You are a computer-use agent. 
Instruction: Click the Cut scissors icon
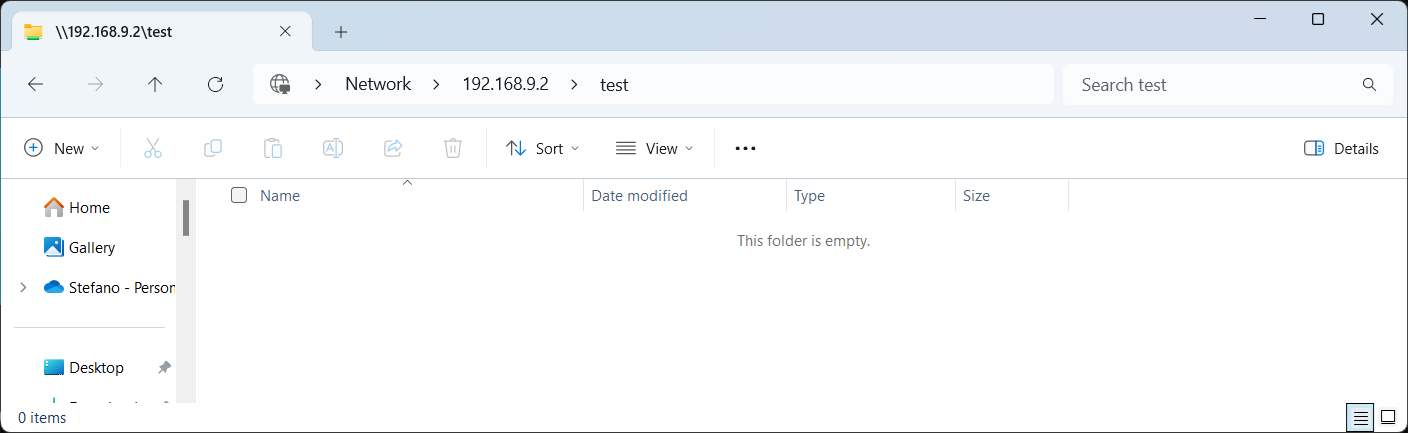point(152,148)
